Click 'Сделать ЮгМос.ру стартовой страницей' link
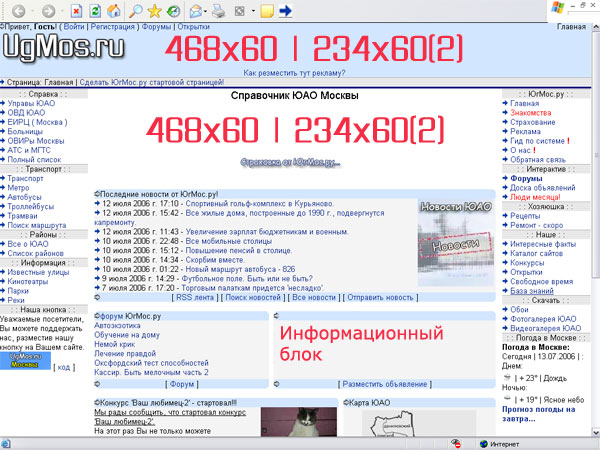Viewport: 600px width, 450px height. (x=152, y=82)
